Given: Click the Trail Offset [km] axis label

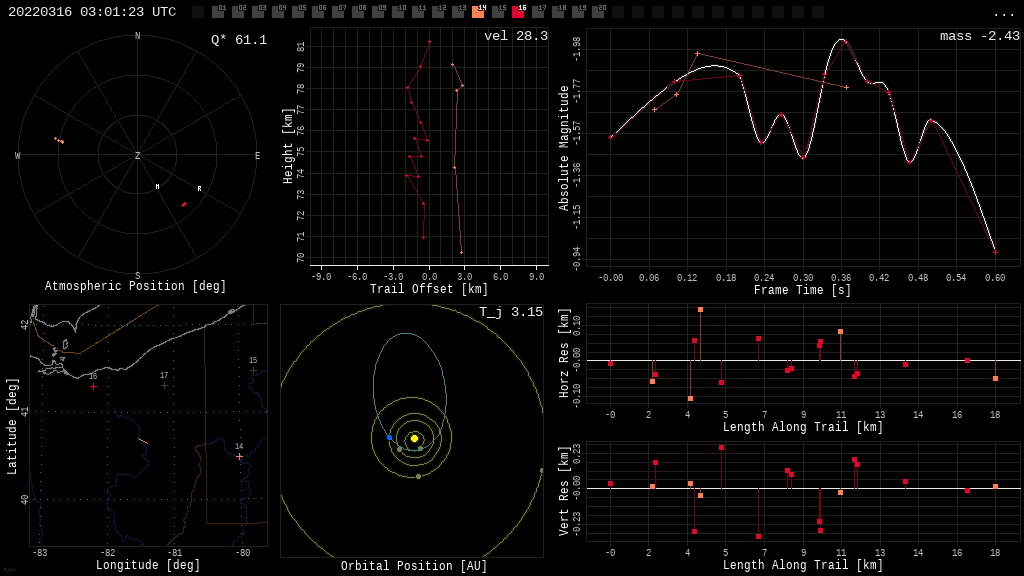Looking at the screenshot, I should point(429,289).
